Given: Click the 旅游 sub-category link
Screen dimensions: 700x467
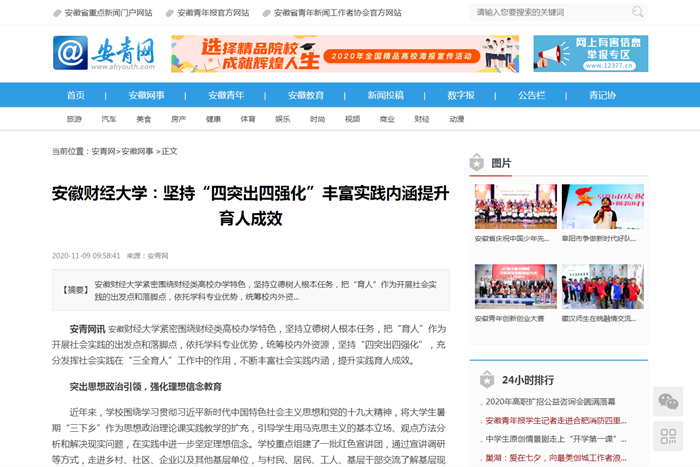Looking at the screenshot, I should point(74,119).
